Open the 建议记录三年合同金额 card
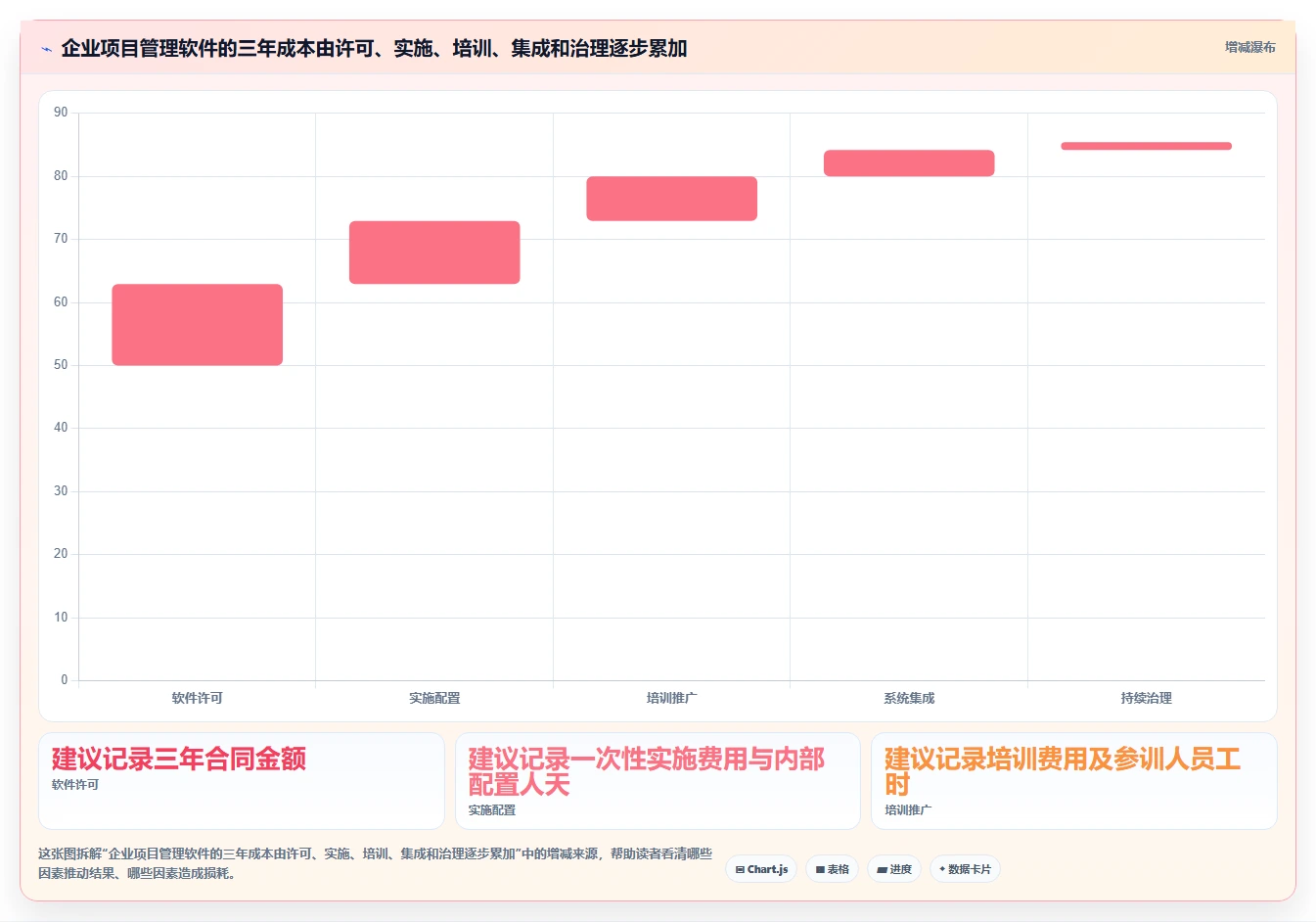This screenshot has height=922, width=1316. tap(242, 781)
